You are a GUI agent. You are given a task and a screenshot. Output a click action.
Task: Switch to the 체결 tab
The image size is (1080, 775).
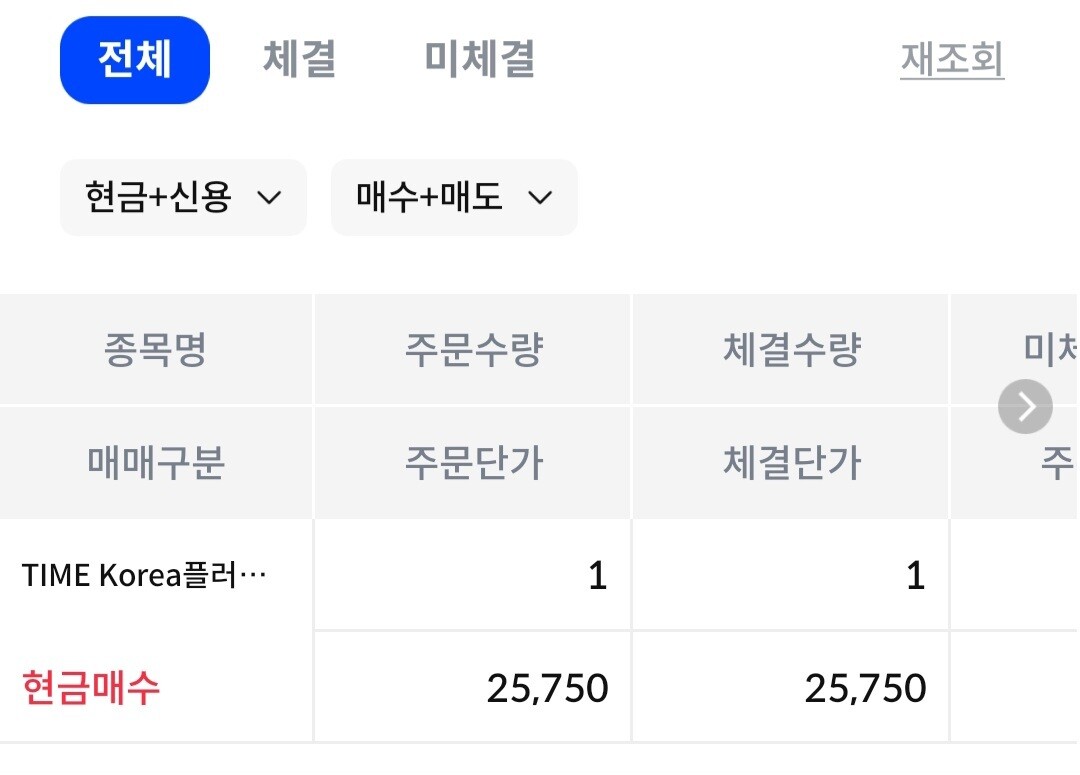[x=299, y=60]
